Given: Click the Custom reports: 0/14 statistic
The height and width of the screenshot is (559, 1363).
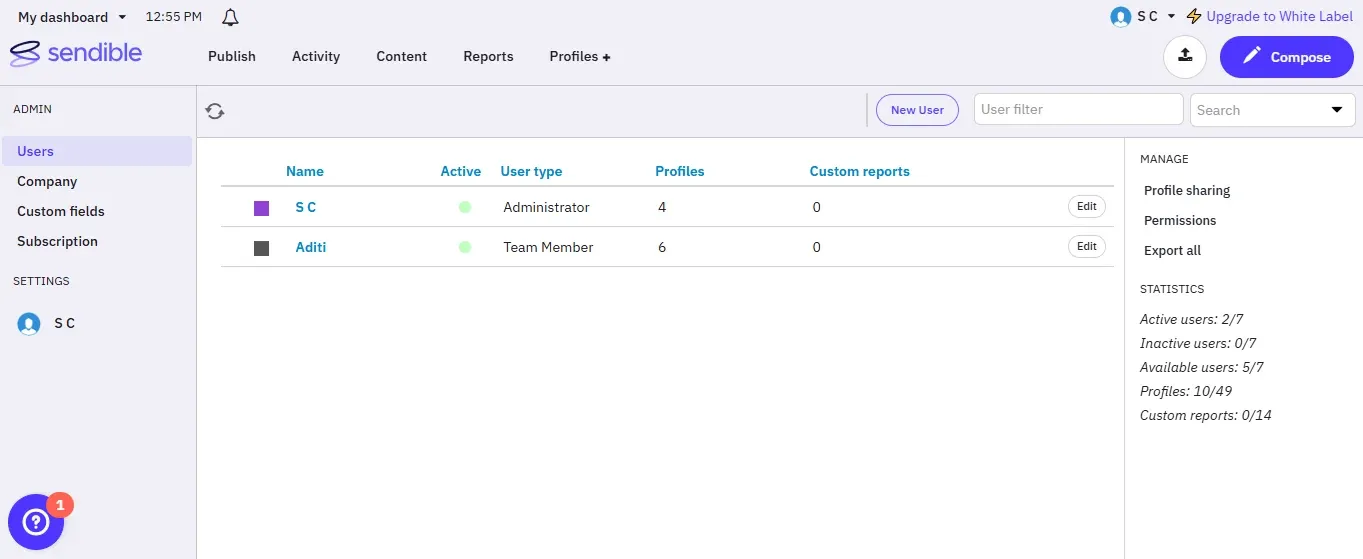Looking at the screenshot, I should (x=1206, y=415).
